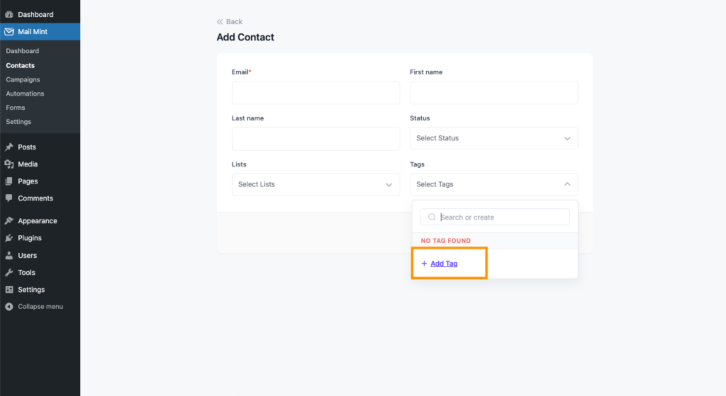Click the Mail Mint envelope icon
This screenshot has width=726, height=396.
pyautogui.click(x=9, y=31)
